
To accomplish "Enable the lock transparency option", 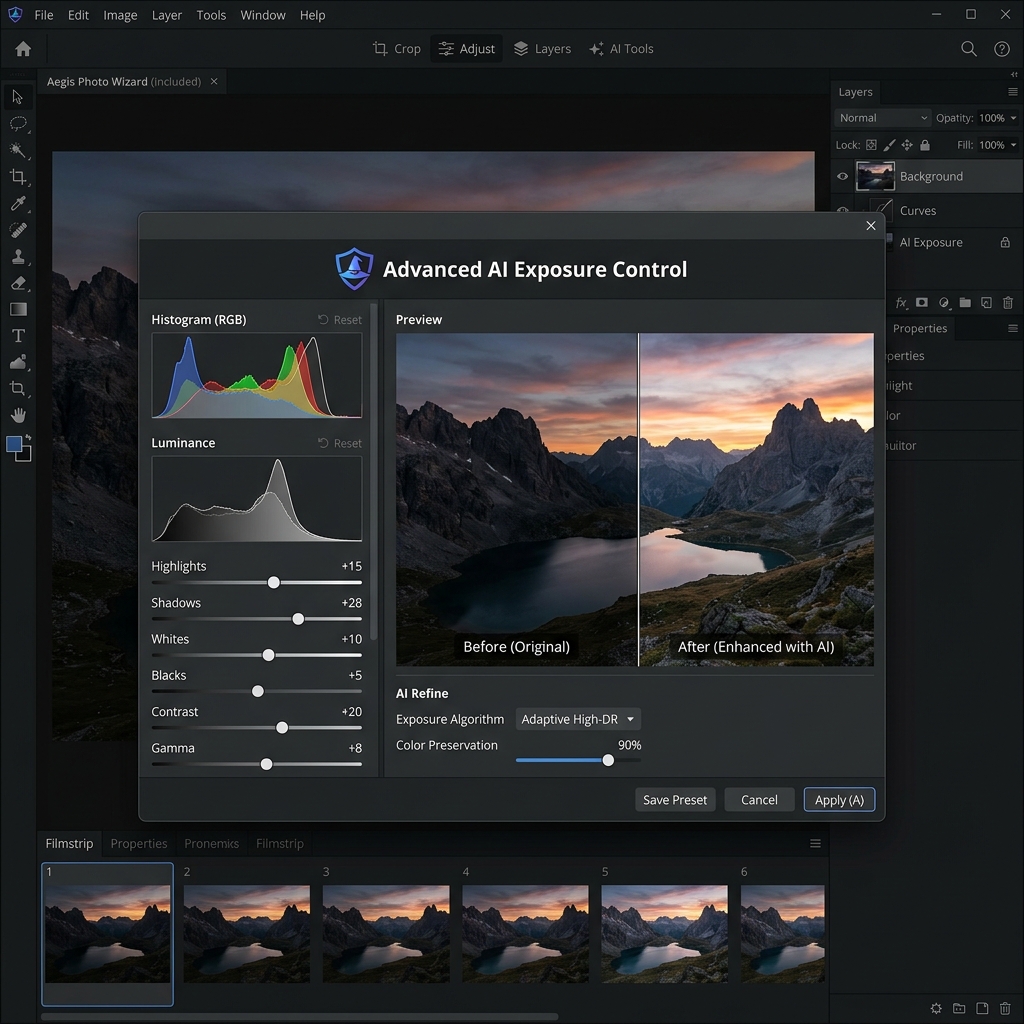I will coord(870,145).
